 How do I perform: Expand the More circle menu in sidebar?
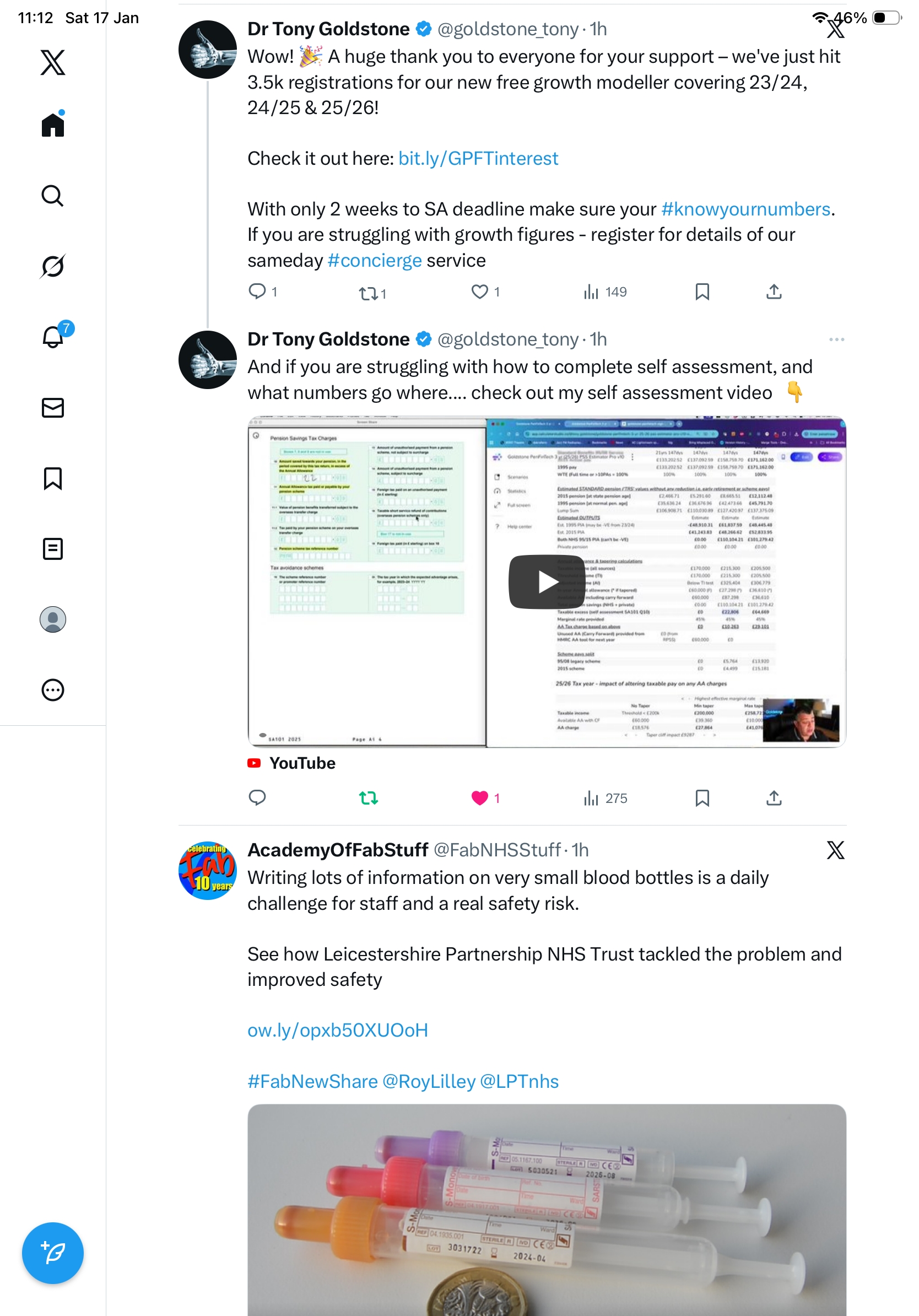point(53,689)
